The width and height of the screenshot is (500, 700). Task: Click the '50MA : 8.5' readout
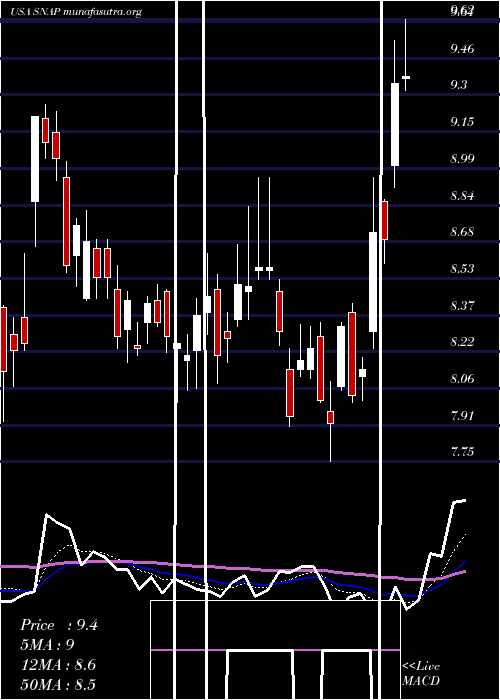click(58, 684)
